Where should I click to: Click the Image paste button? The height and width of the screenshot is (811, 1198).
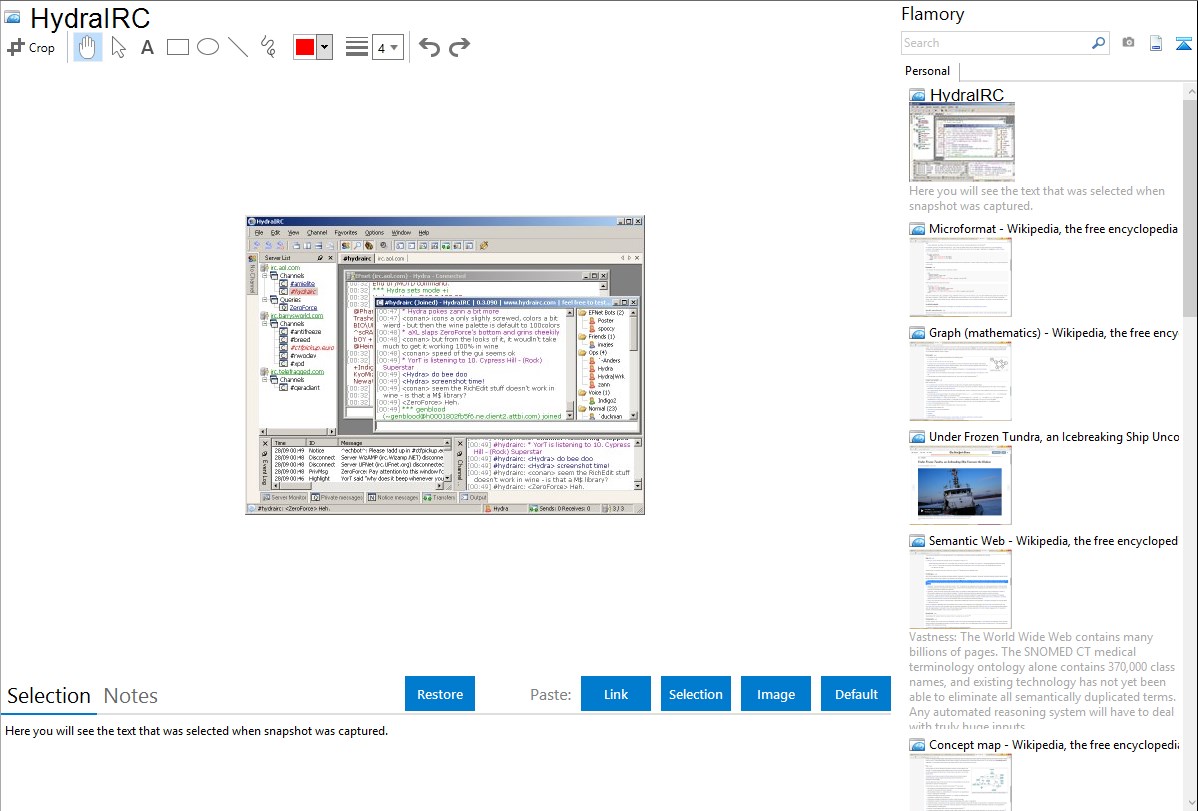pos(775,694)
